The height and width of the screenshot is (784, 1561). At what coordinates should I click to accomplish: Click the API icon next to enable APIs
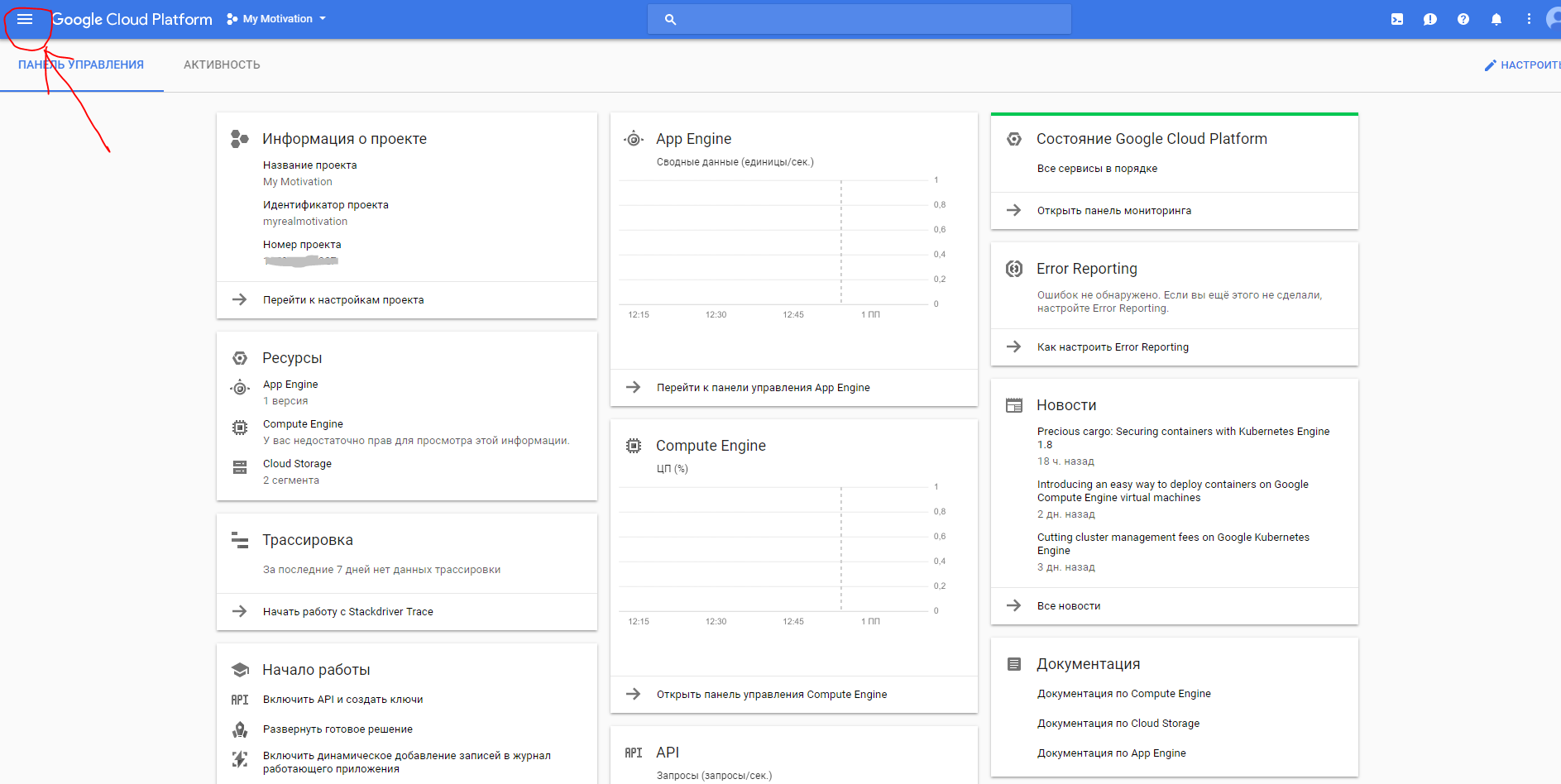pyautogui.click(x=240, y=700)
